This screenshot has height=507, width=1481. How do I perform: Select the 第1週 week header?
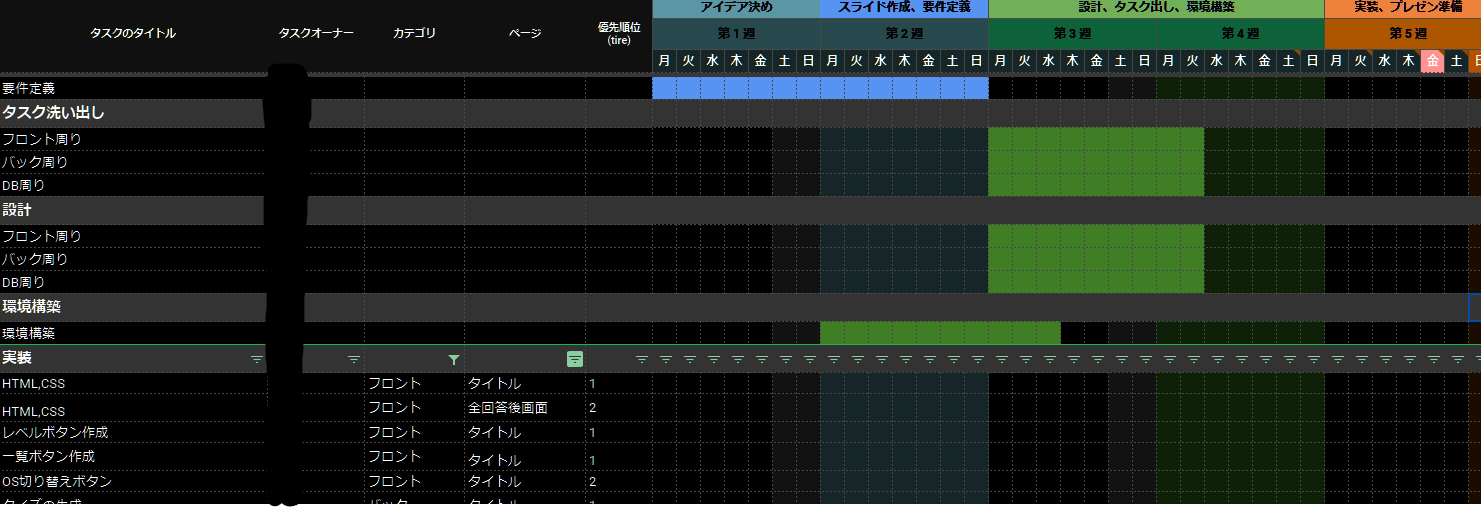point(736,34)
